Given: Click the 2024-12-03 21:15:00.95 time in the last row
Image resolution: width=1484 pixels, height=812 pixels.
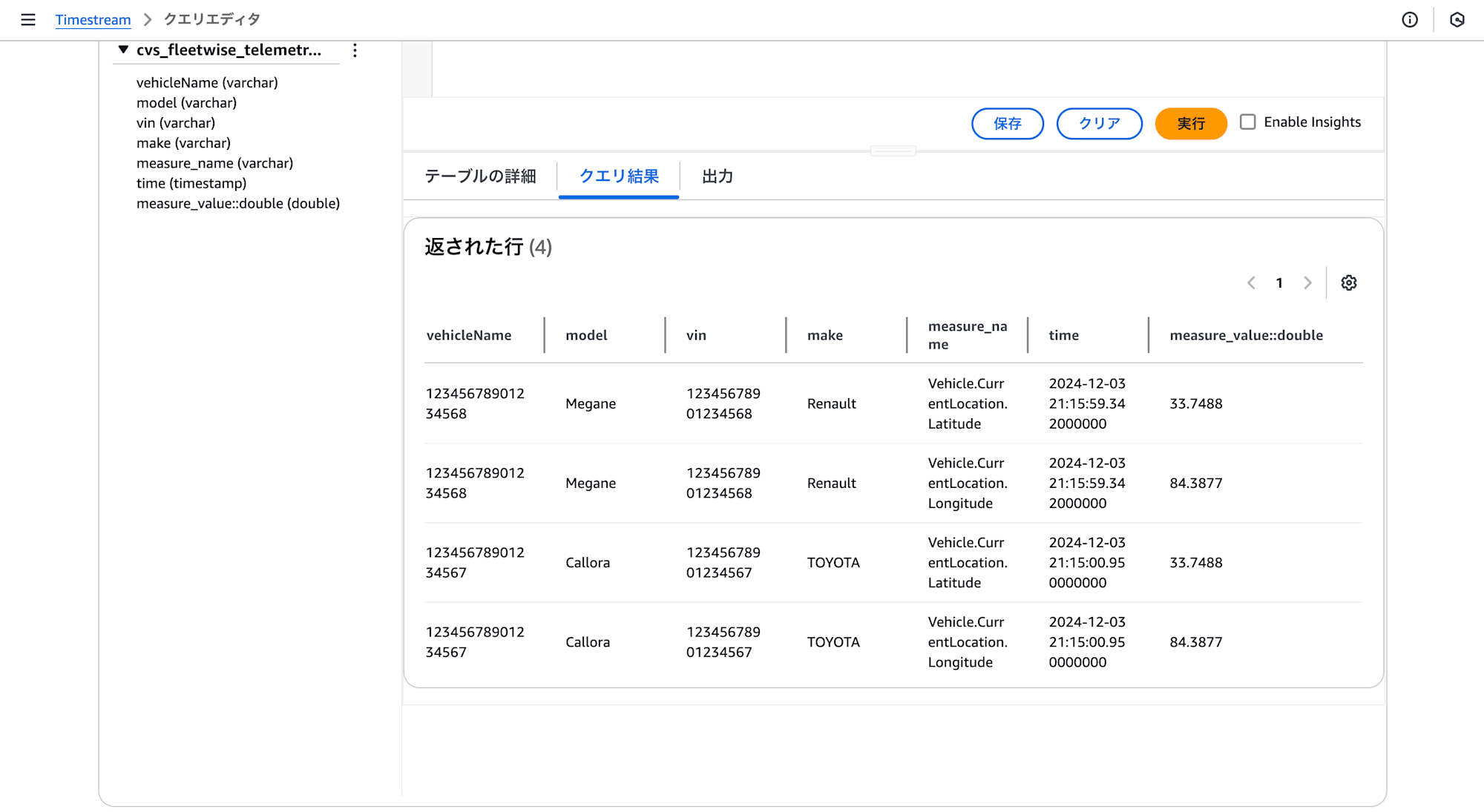Looking at the screenshot, I should (1087, 641).
